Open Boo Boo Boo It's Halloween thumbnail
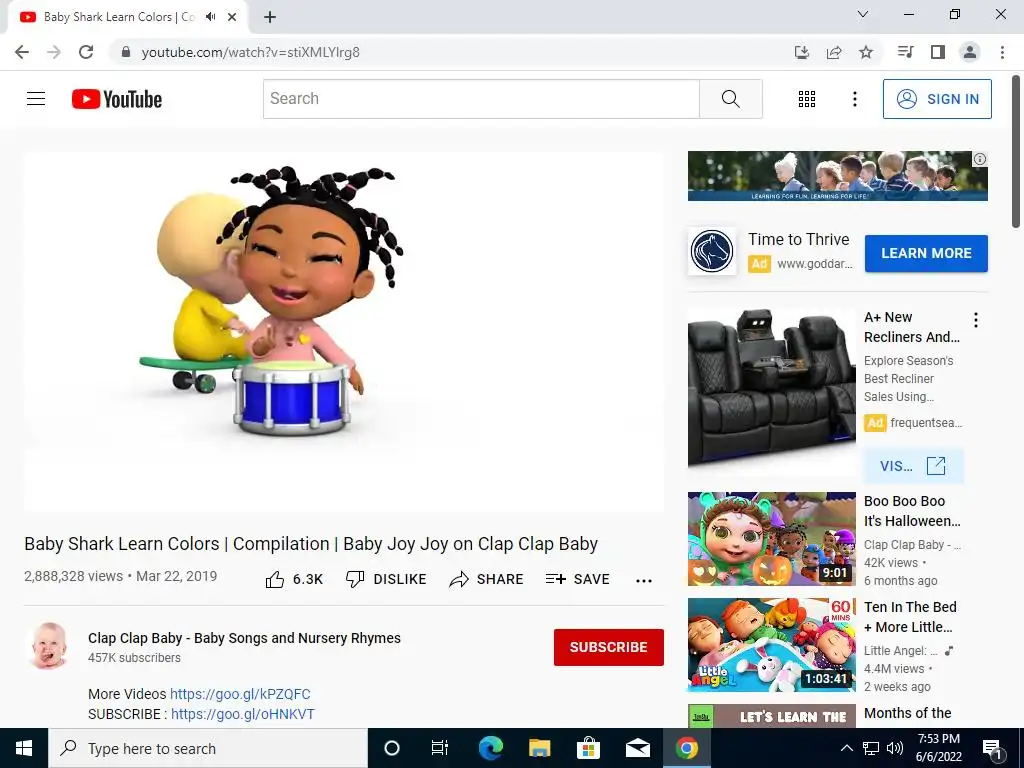The width and height of the screenshot is (1024, 768). (x=771, y=539)
